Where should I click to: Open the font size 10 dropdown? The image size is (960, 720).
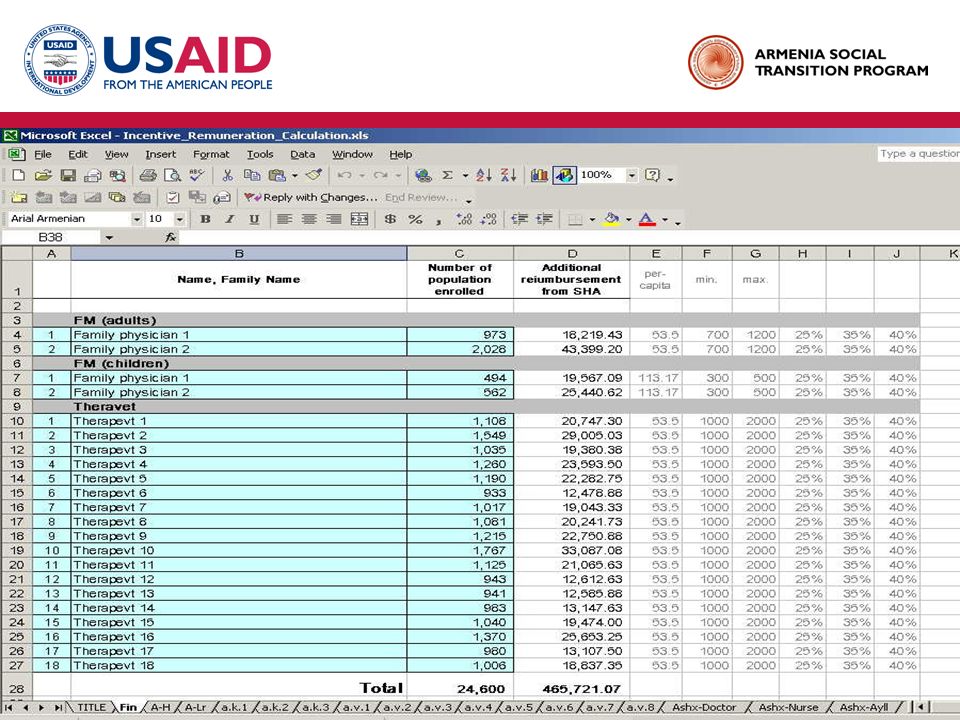pos(179,219)
